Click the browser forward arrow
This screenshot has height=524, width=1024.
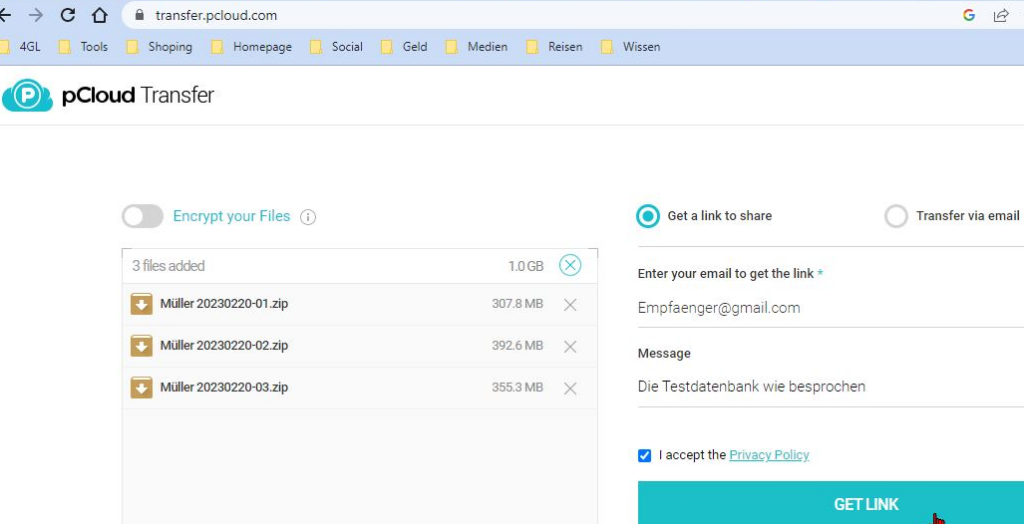pos(35,15)
